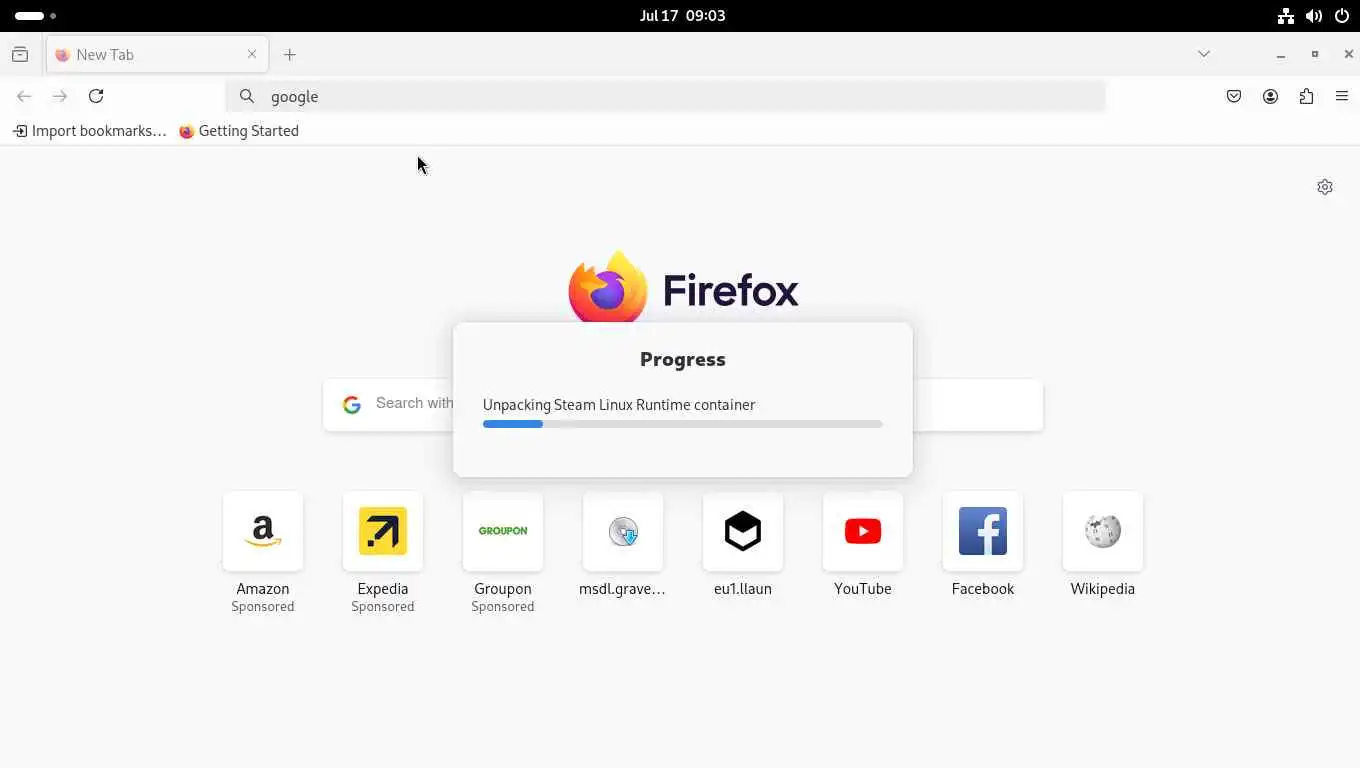Open the new tab personalize gear

pyautogui.click(x=1325, y=187)
